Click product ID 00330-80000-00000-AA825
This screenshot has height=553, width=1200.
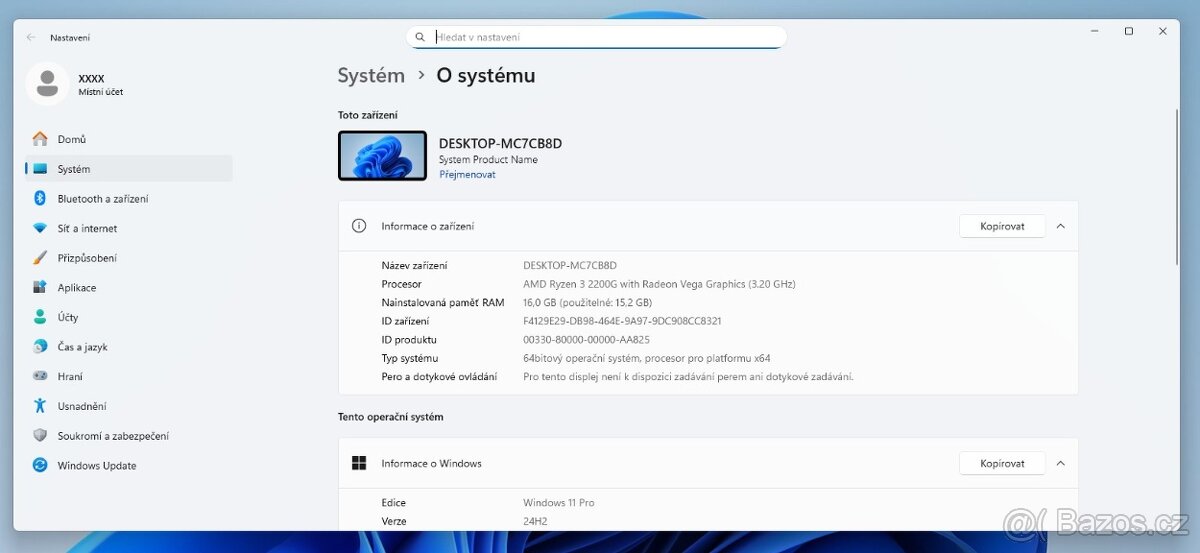point(586,339)
